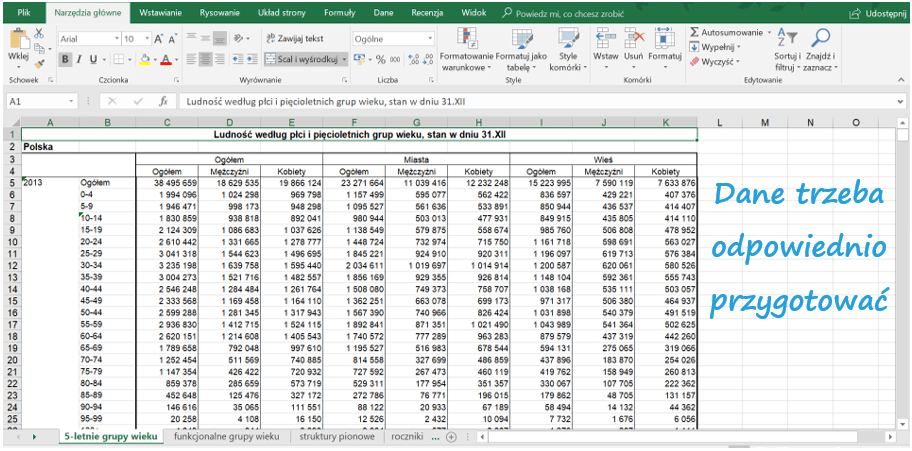Toggle bold formatting

65,60
